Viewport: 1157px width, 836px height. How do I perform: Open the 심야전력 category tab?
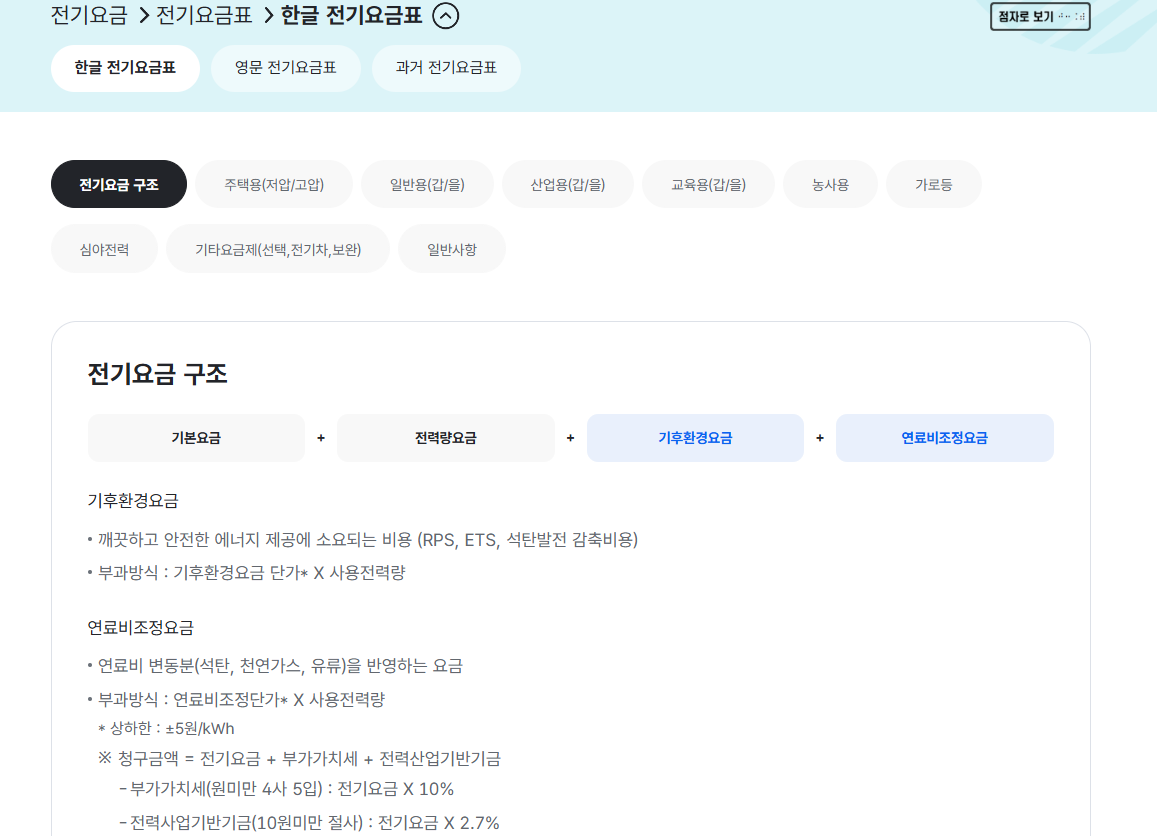104,249
